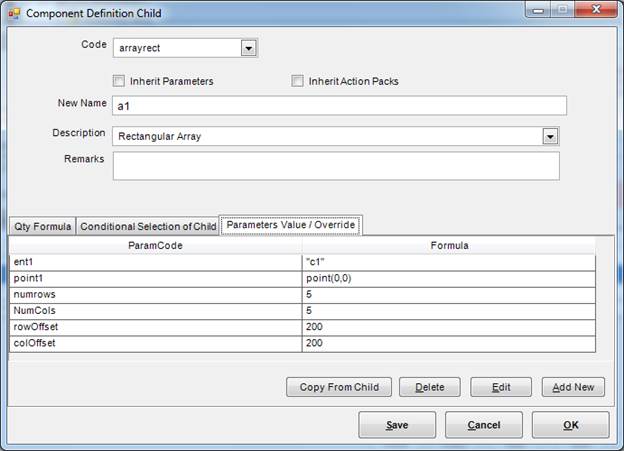Screen dimensions: 624x451
Task: Save the component definition
Action: (x=397, y=425)
